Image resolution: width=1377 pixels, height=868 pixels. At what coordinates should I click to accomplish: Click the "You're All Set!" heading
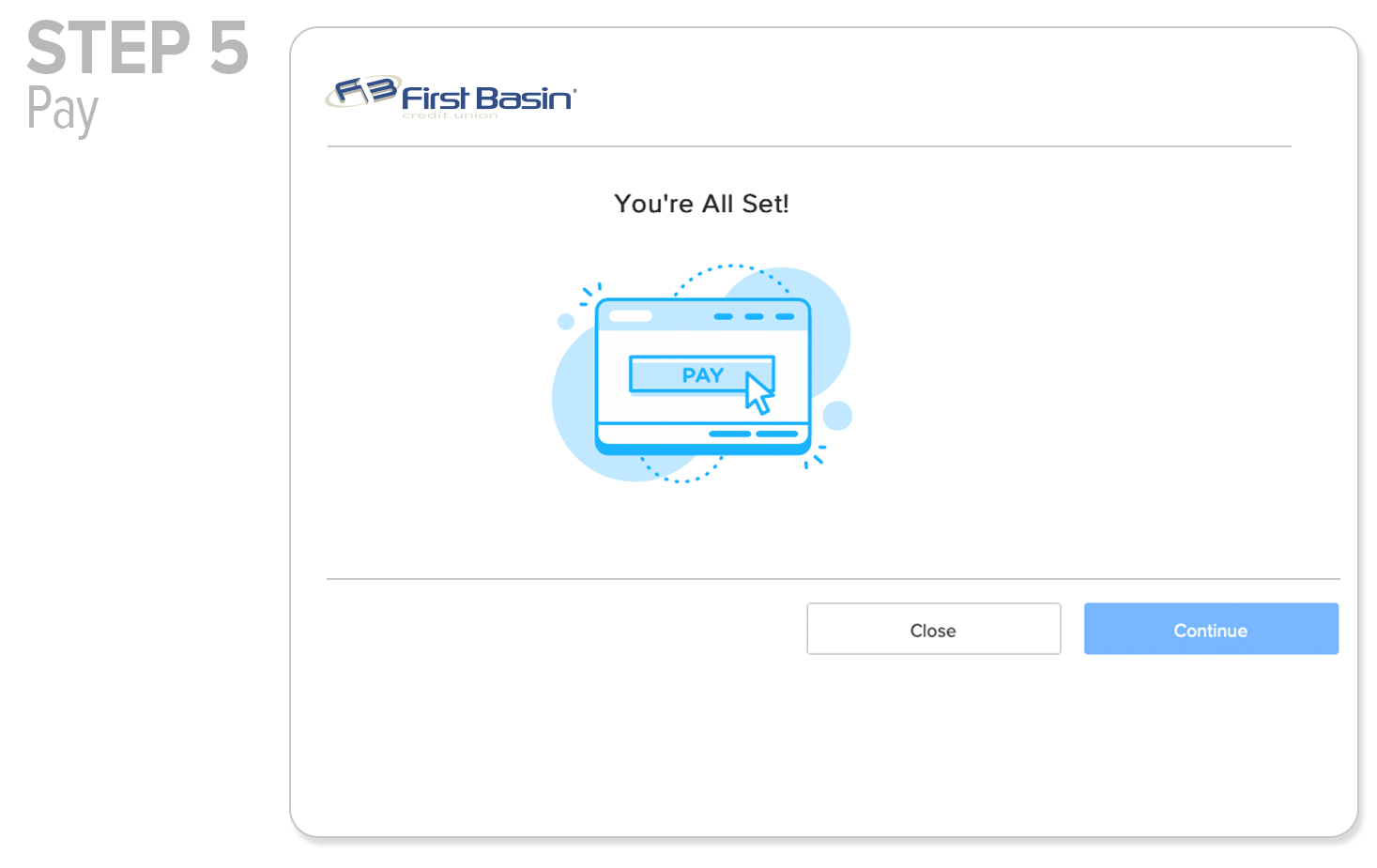[x=701, y=204]
